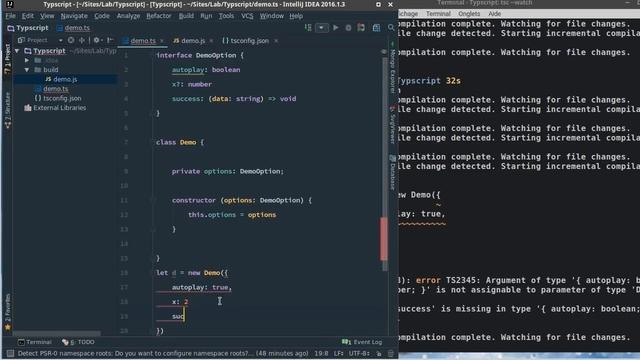The width and height of the screenshot is (640, 360).
Task: Open the Tools menu
Action: 226,16
